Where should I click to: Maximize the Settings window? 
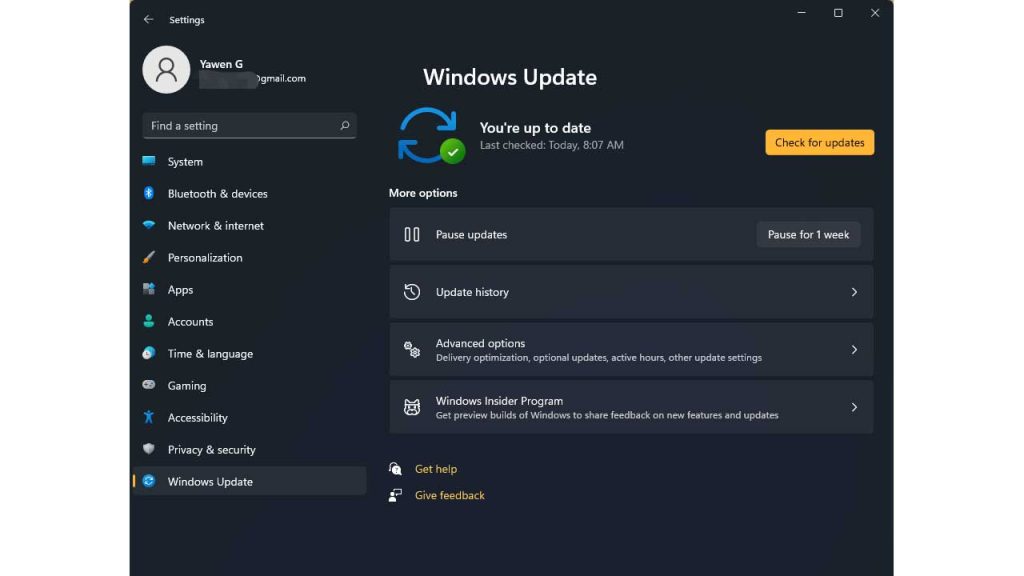click(x=838, y=13)
